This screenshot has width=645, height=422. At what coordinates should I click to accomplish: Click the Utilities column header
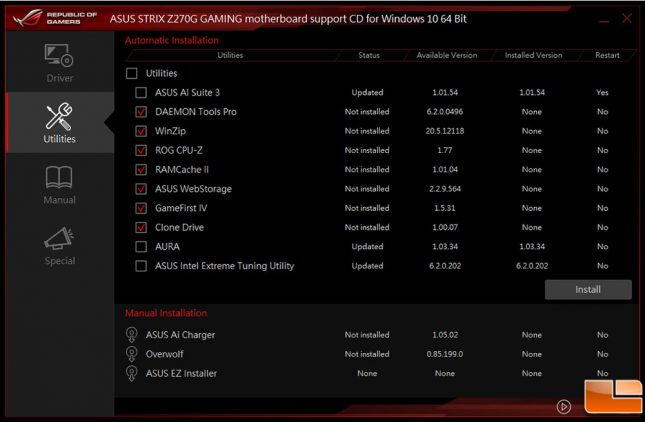coord(230,55)
